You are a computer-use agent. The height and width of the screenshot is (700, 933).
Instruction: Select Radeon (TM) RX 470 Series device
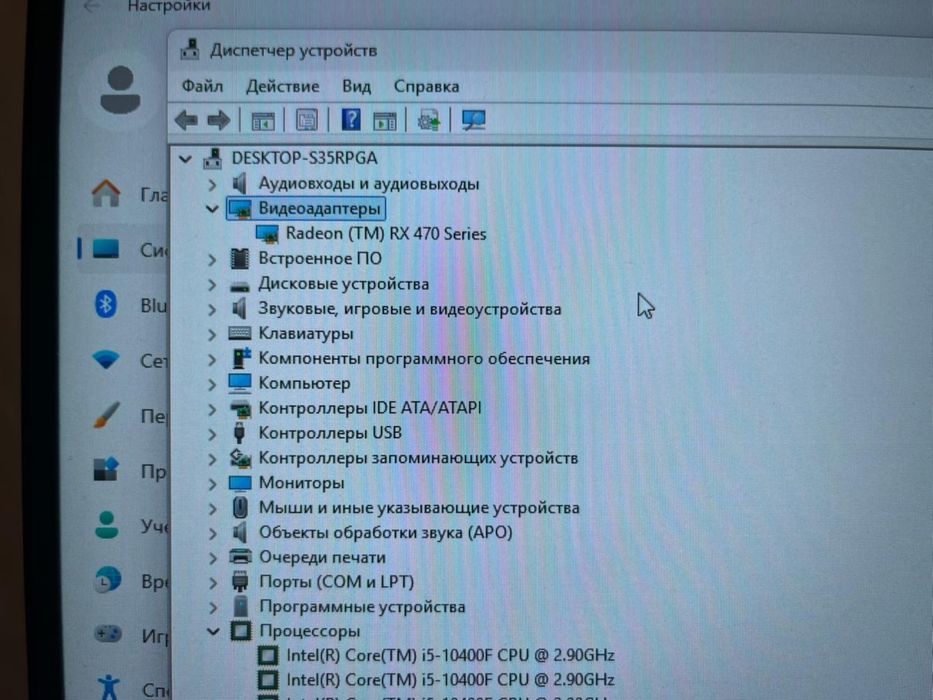(x=386, y=234)
